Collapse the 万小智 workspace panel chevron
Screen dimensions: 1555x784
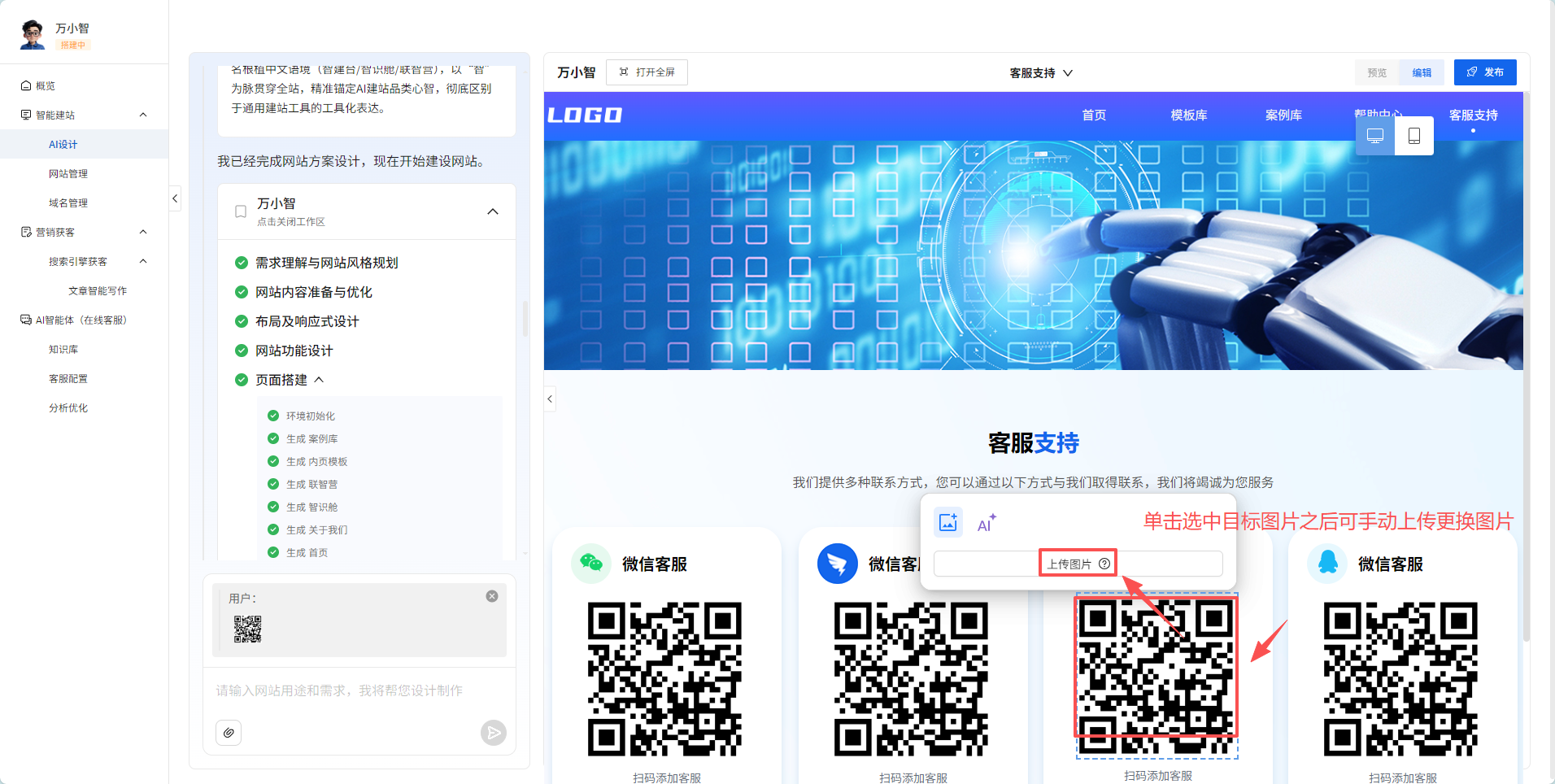pos(493,211)
